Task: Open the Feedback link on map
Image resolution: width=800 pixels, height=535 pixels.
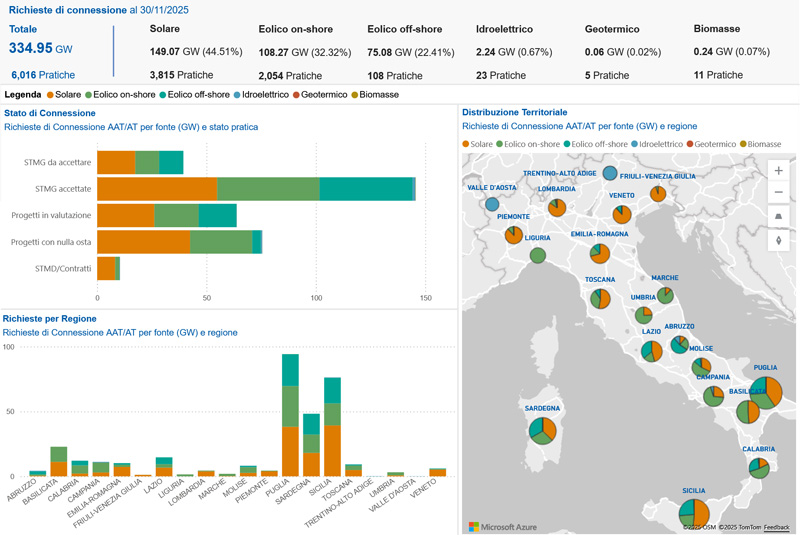Action: click(x=777, y=527)
